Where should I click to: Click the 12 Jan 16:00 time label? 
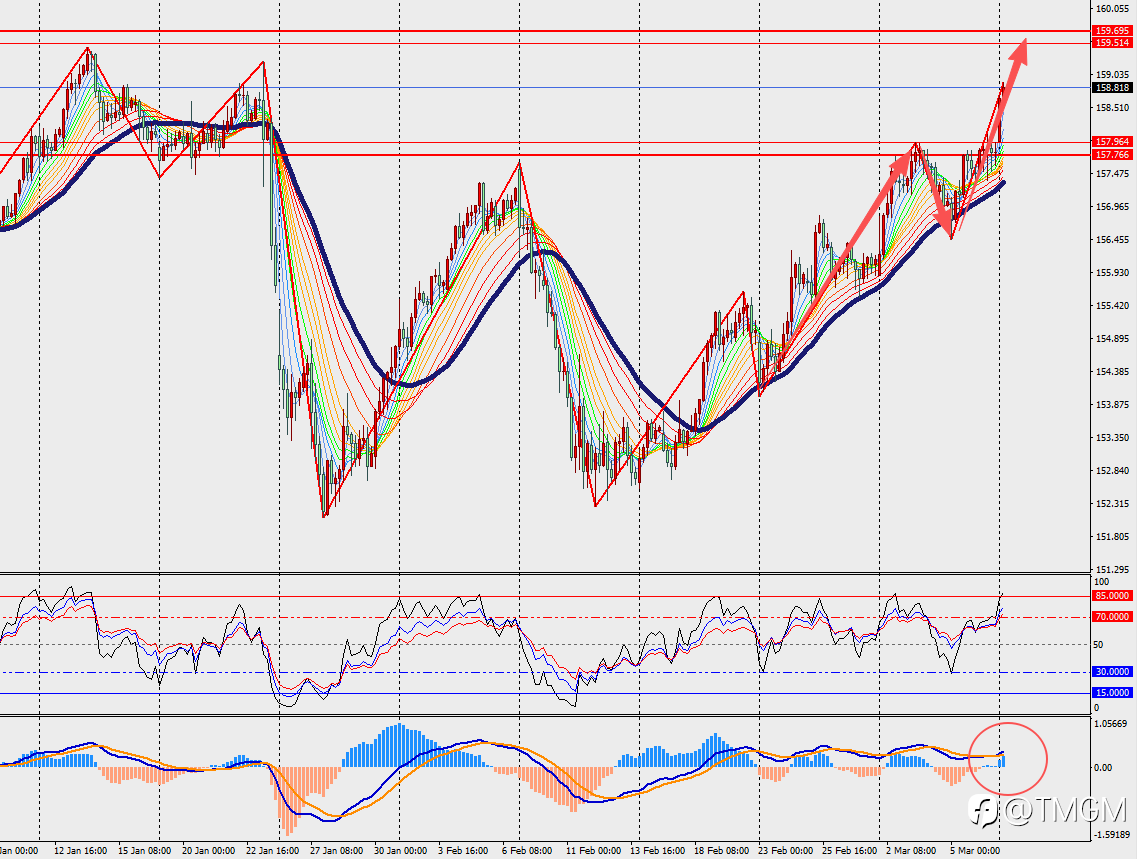[x=81, y=850]
